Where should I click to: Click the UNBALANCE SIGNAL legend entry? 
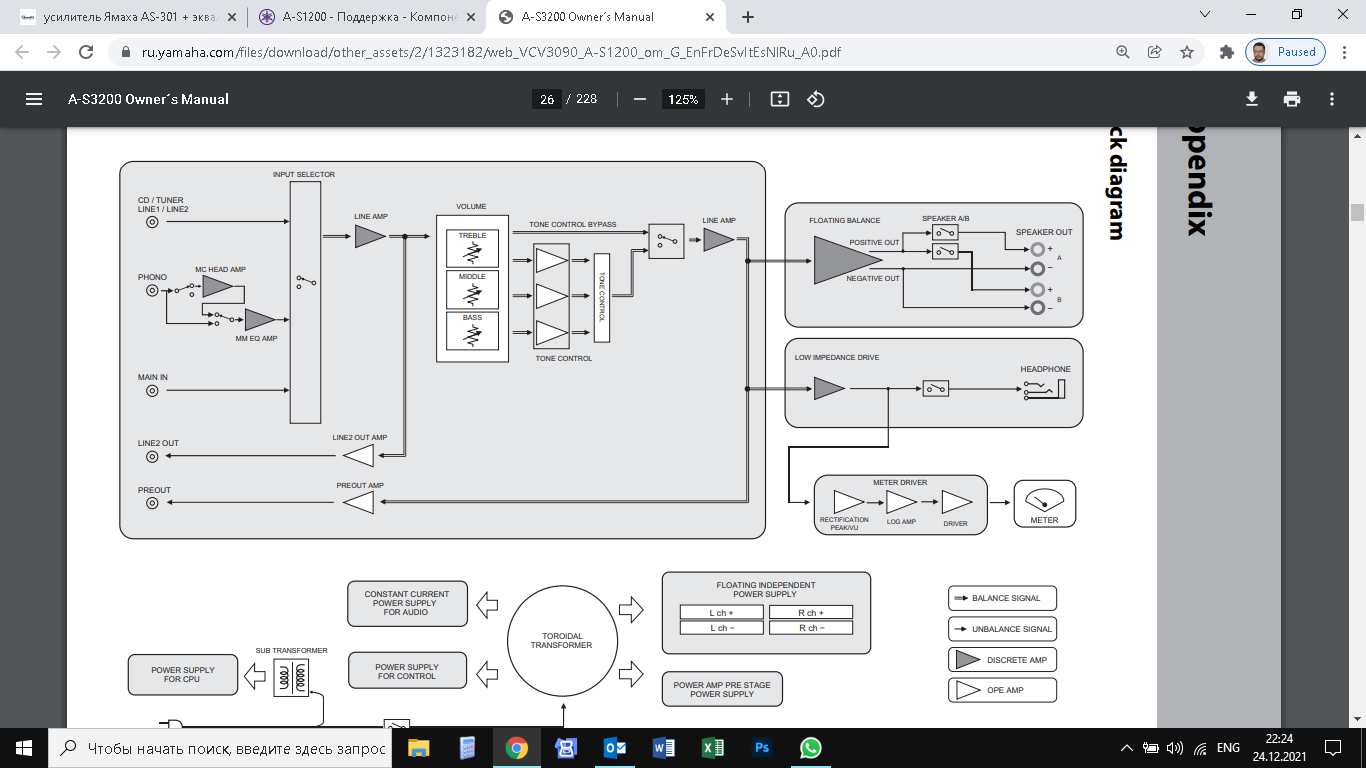click(1001, 629)
